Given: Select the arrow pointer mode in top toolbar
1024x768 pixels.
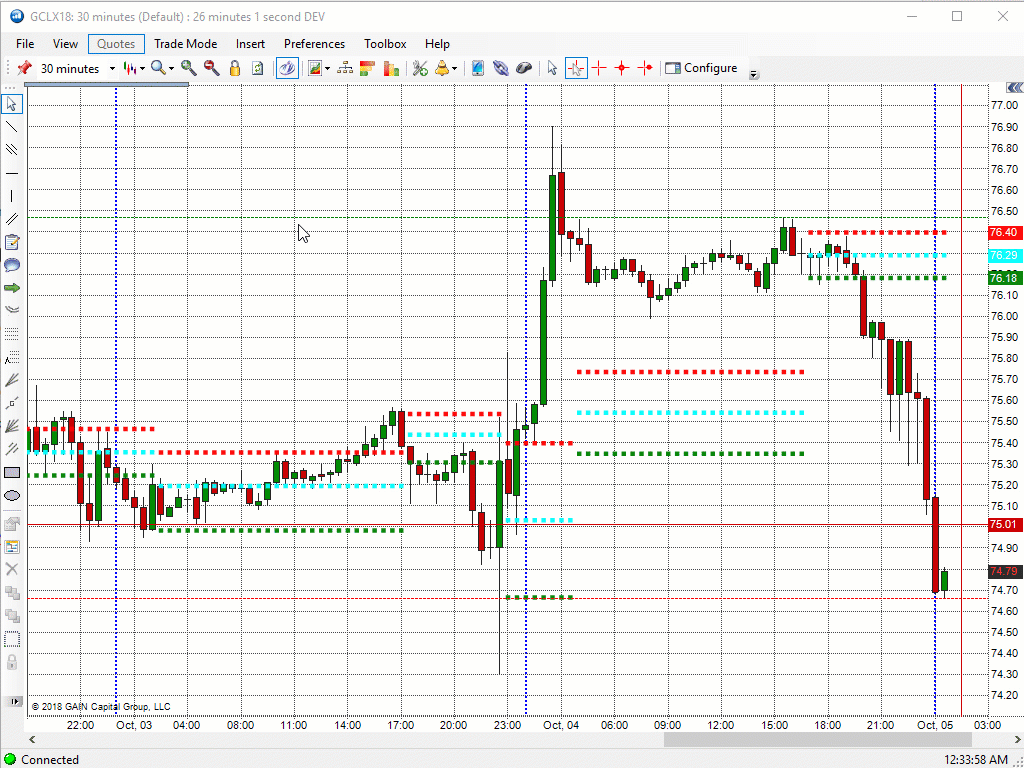Looking at the screenshot, I should 552,68.
